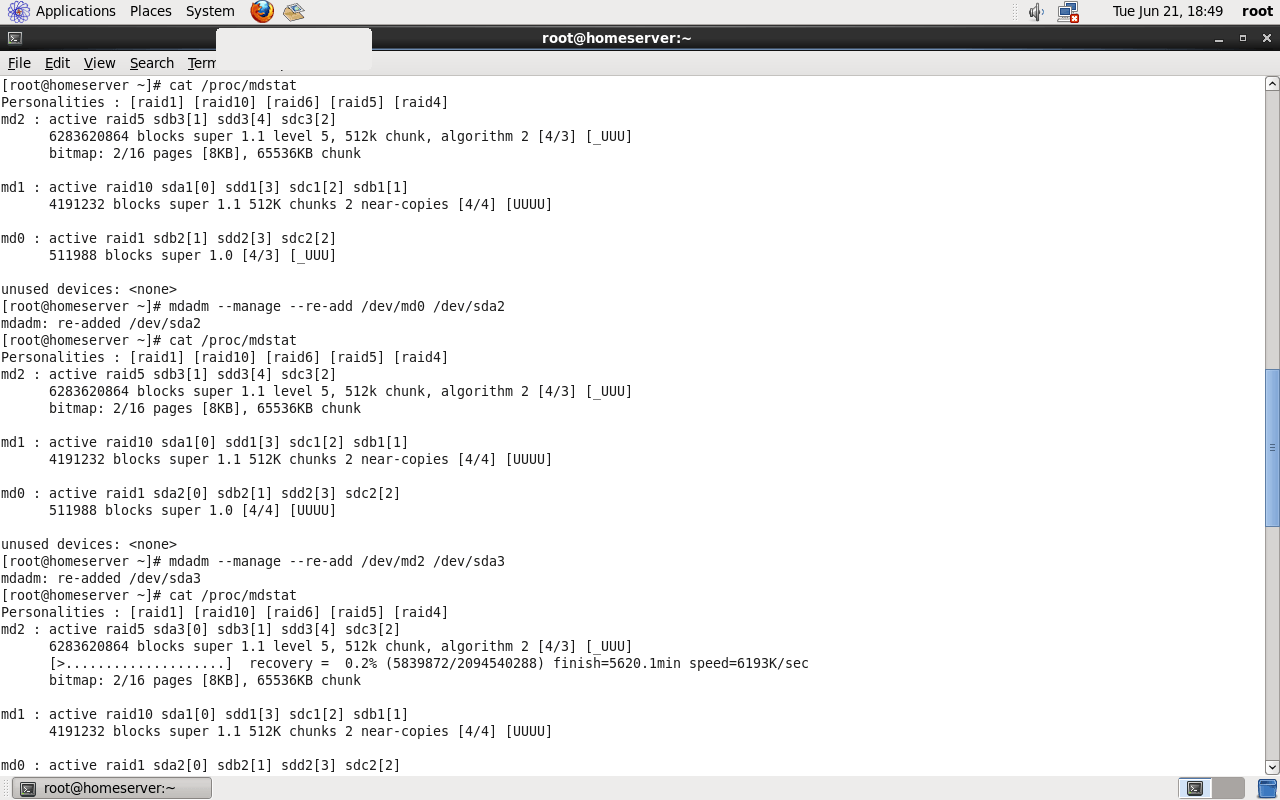Click the note-taking launcher beside Firefox
This screenshot has width=1280, height=800.
293,12
